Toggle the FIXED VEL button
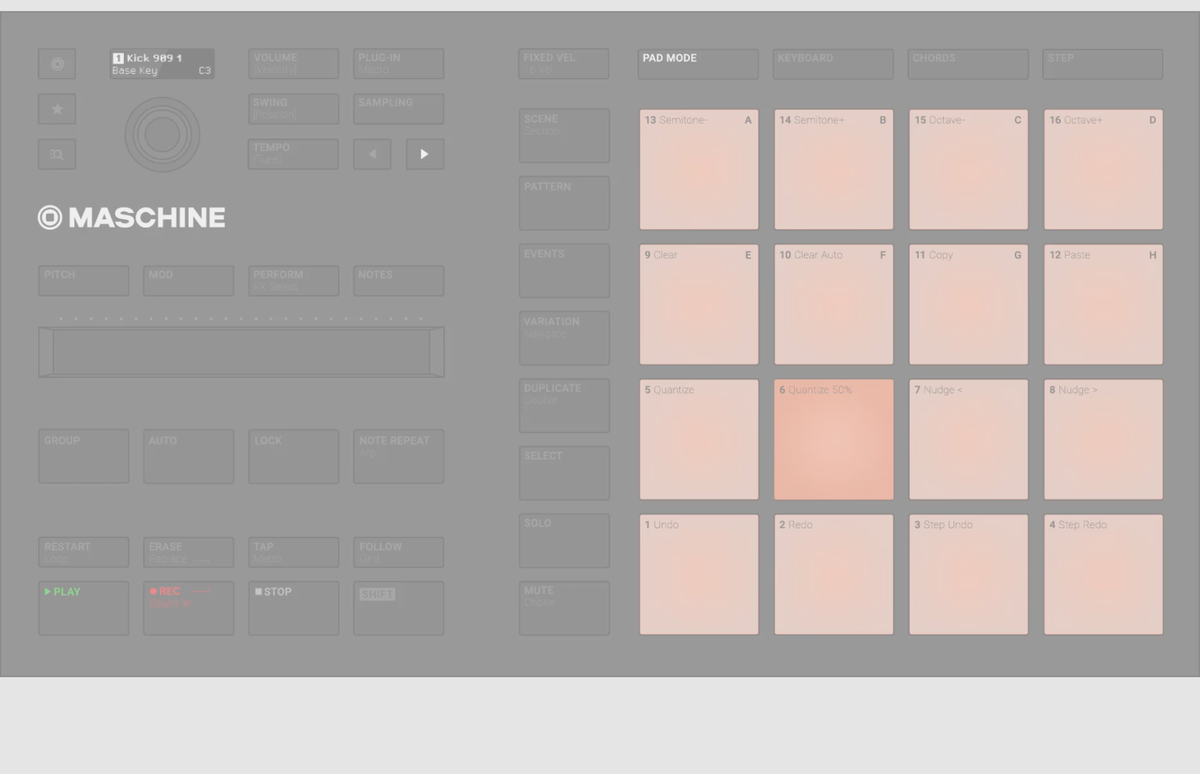This screenshot has width=1200, height=774. tap(564, 64)
